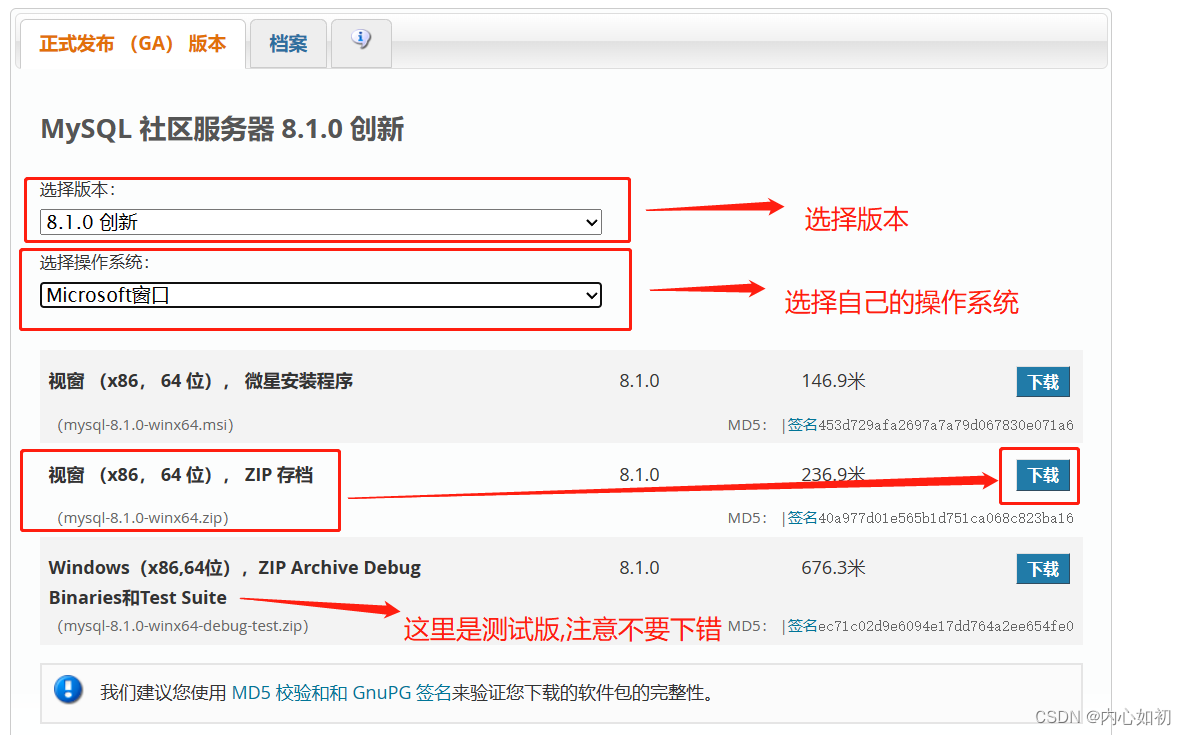Click MD5 hash ec71c02d9e6094e17dd764a2ee654fe0

point(945,626)
